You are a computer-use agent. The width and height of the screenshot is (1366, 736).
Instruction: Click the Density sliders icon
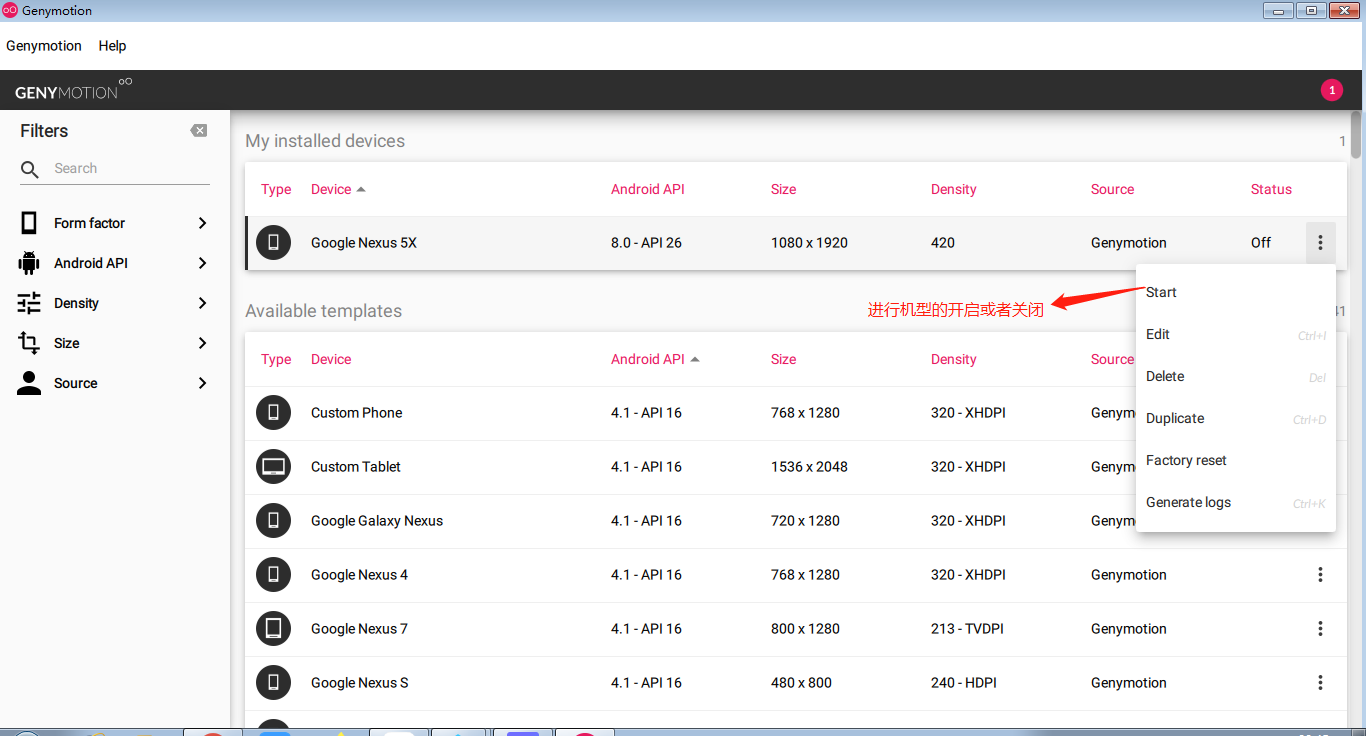29,303
